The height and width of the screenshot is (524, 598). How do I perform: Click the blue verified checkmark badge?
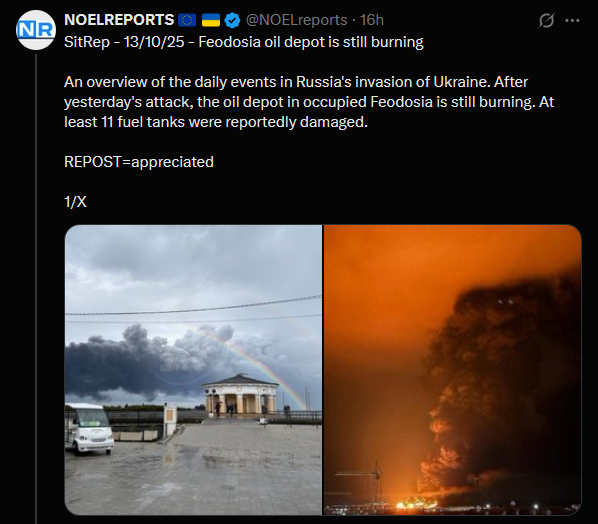(232, 20)
